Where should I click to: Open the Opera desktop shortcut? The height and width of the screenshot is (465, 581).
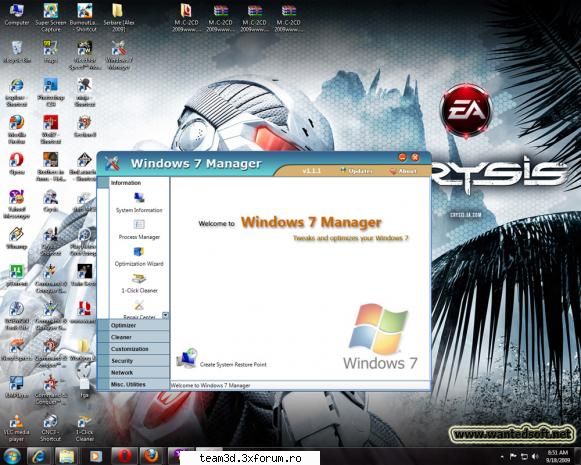tap(17, 163)
